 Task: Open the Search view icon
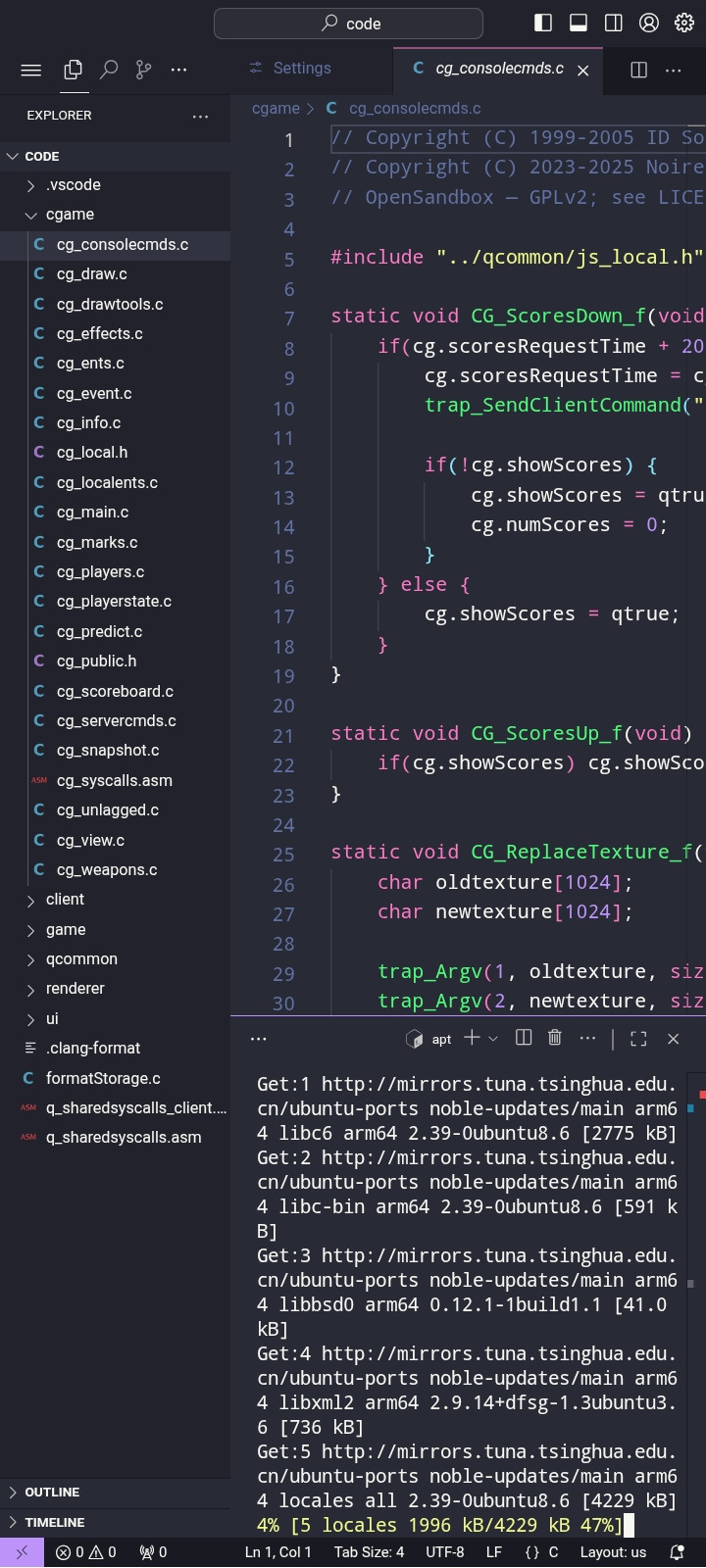[x=109, y=70]
